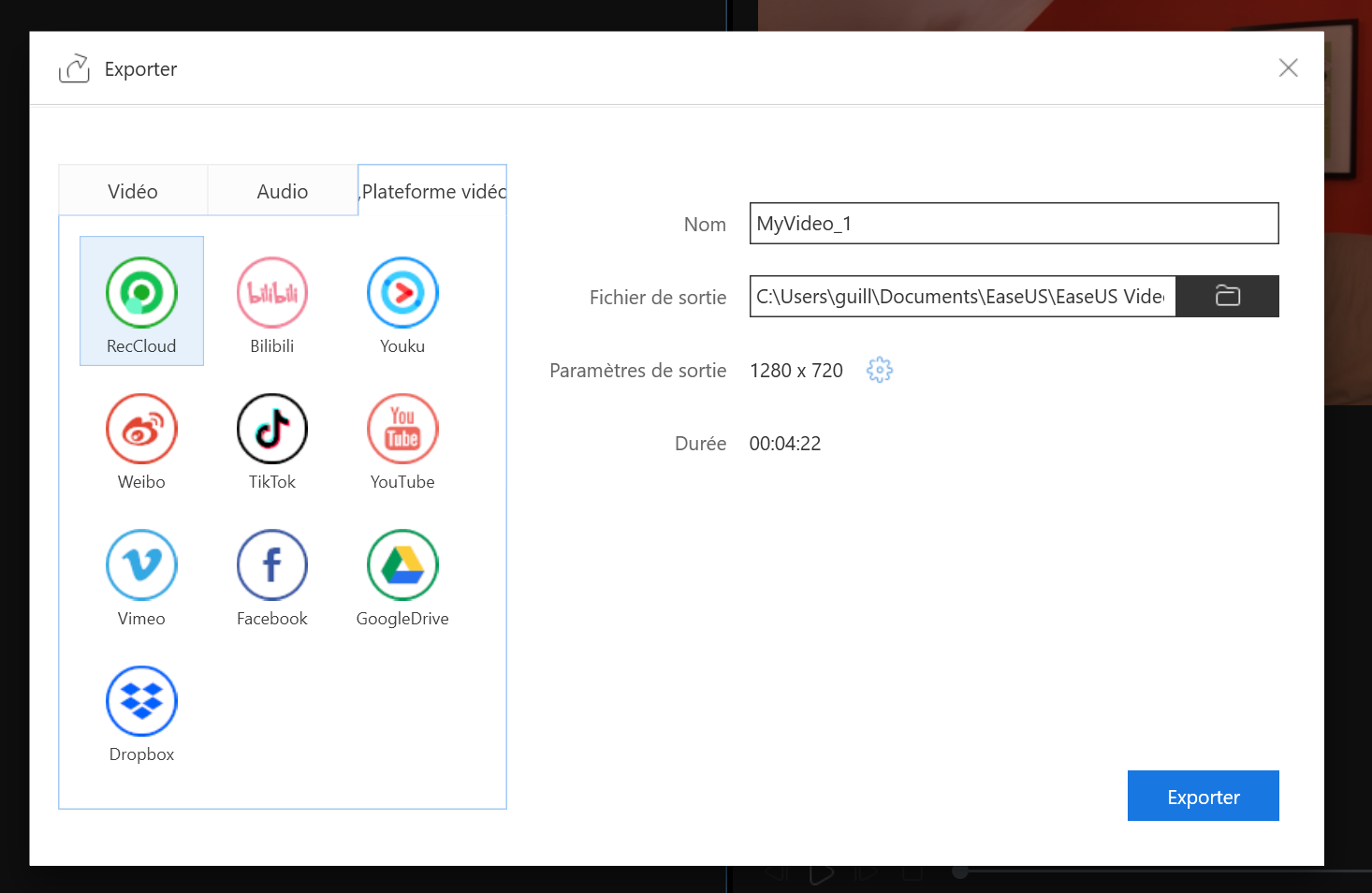Select the Weibo sharing icon

[x=141, y=429]
